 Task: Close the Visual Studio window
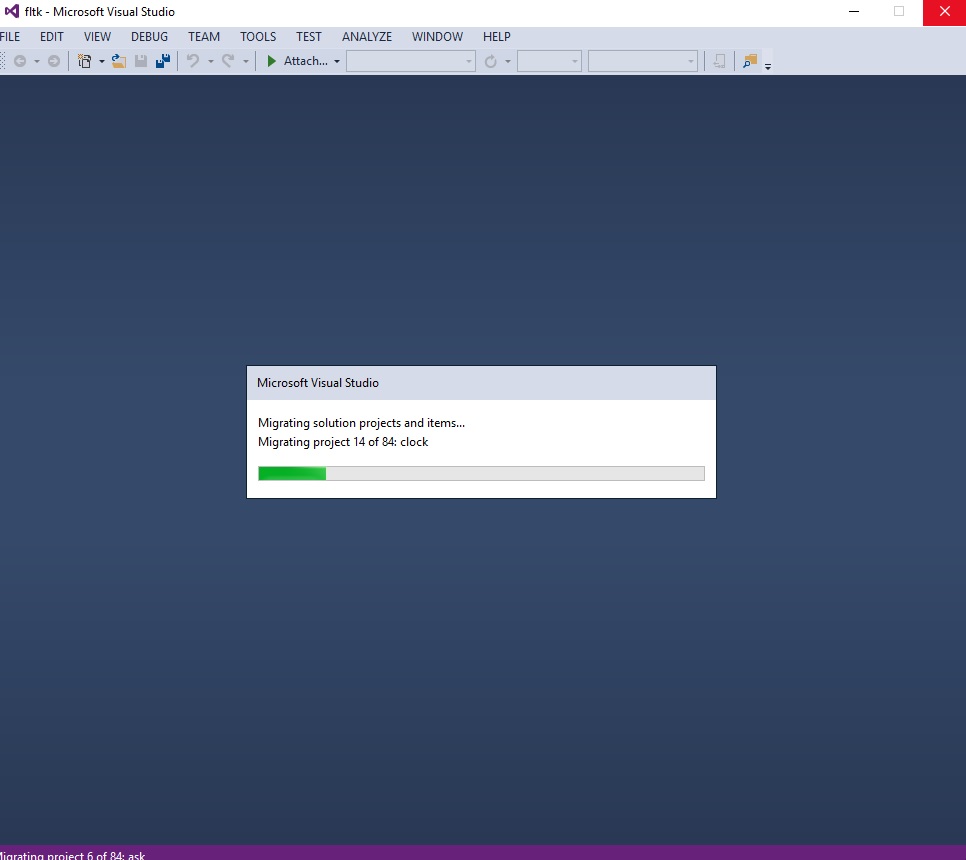(x=944, y=12)
